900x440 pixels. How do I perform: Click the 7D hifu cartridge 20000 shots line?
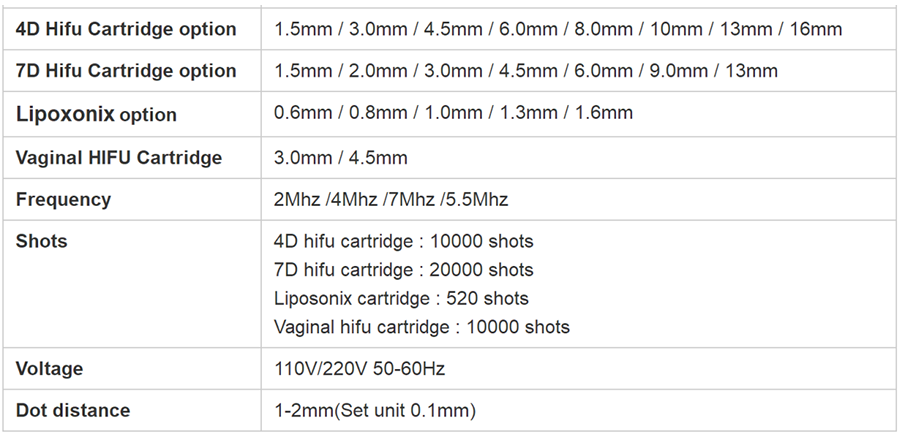(x=403, y=270)
